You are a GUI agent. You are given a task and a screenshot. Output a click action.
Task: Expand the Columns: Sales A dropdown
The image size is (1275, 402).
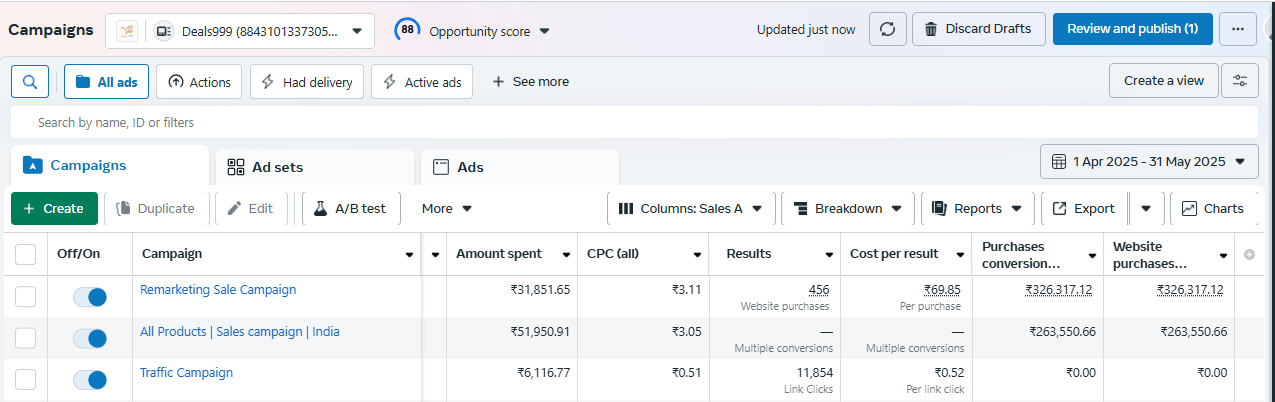point(690,209)
